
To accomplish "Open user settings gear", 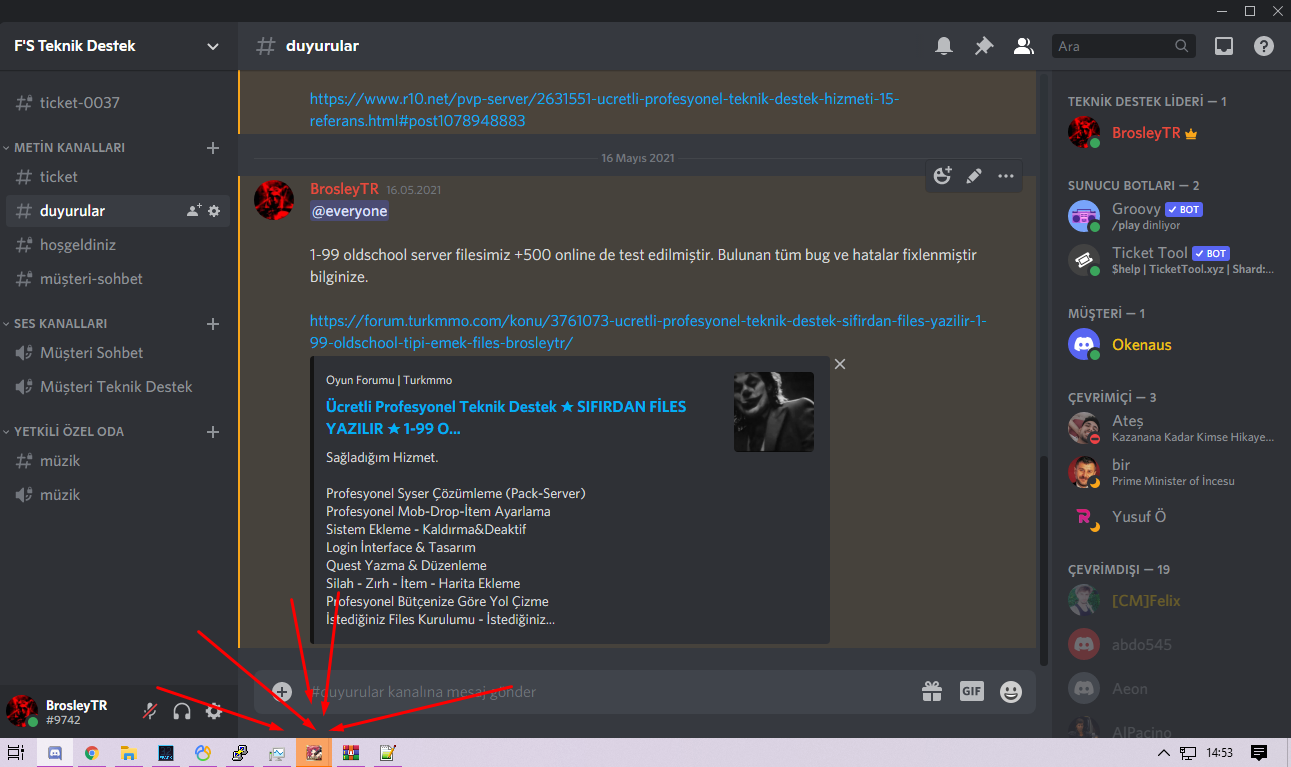I will (x=214, y=712).
